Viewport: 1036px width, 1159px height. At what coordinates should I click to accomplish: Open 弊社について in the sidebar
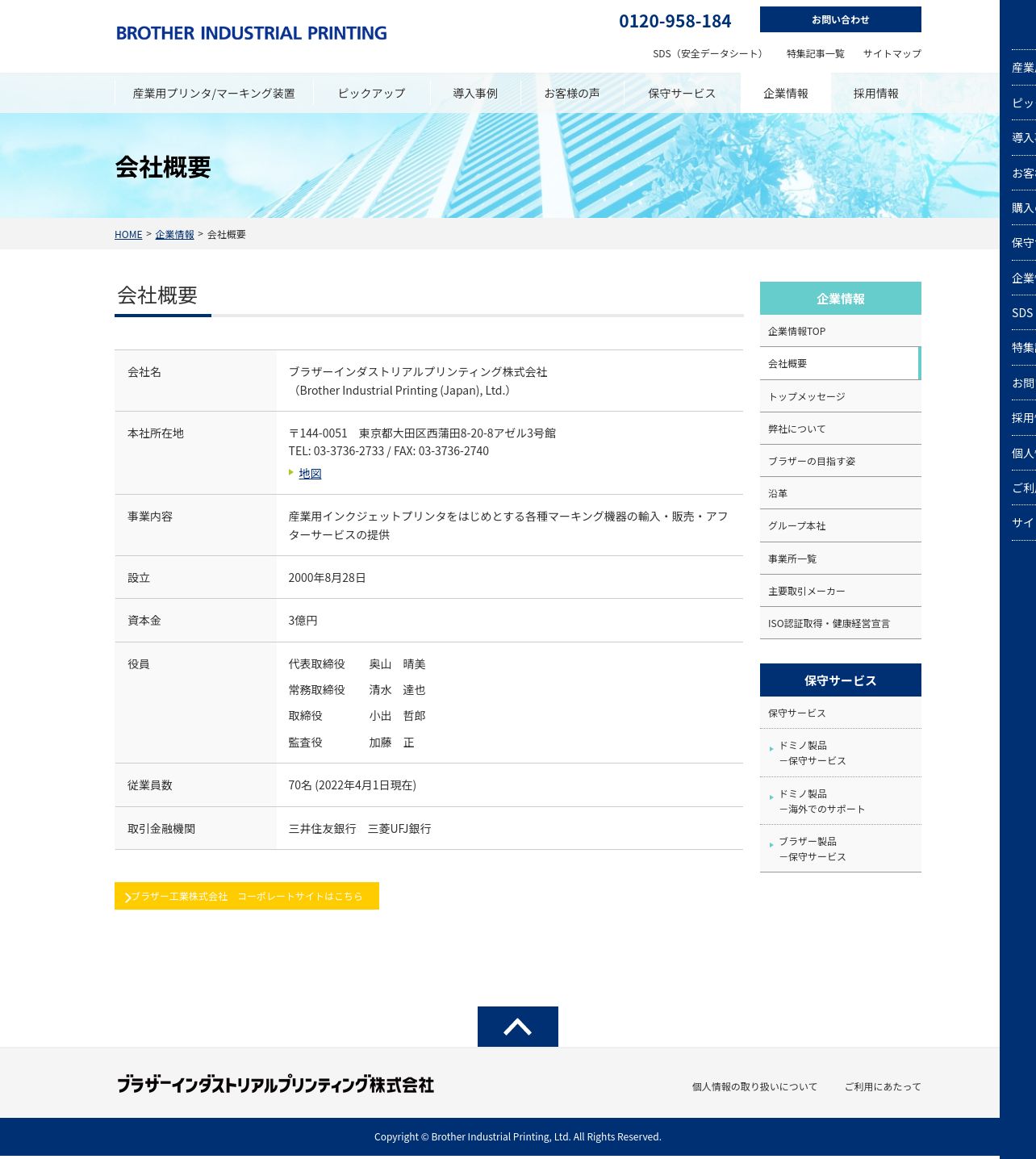click(x=840, y=429)
